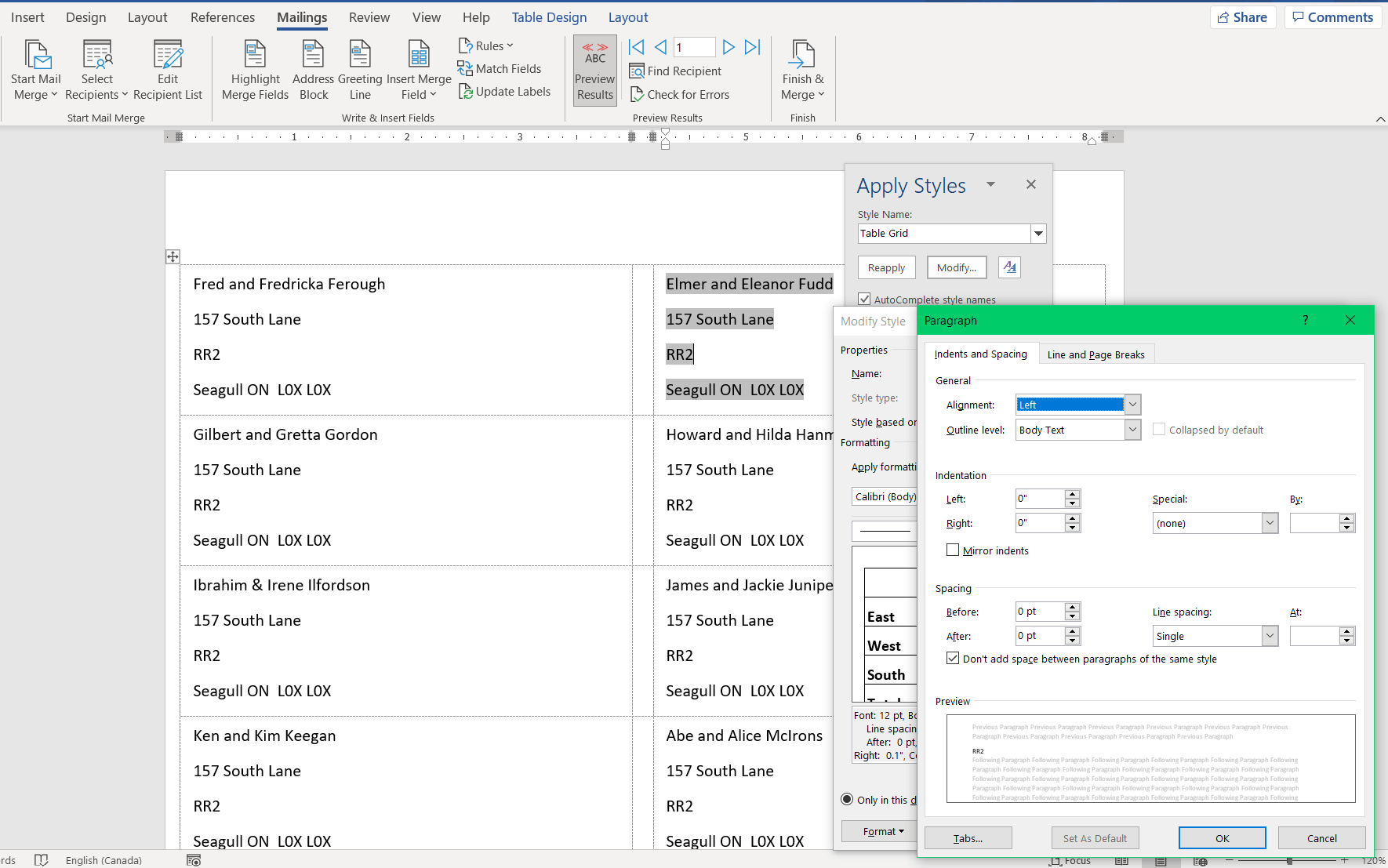The height and width of the screenshot is (868, 1388).
Task: Go to the next record
Action: pos(729,47)
